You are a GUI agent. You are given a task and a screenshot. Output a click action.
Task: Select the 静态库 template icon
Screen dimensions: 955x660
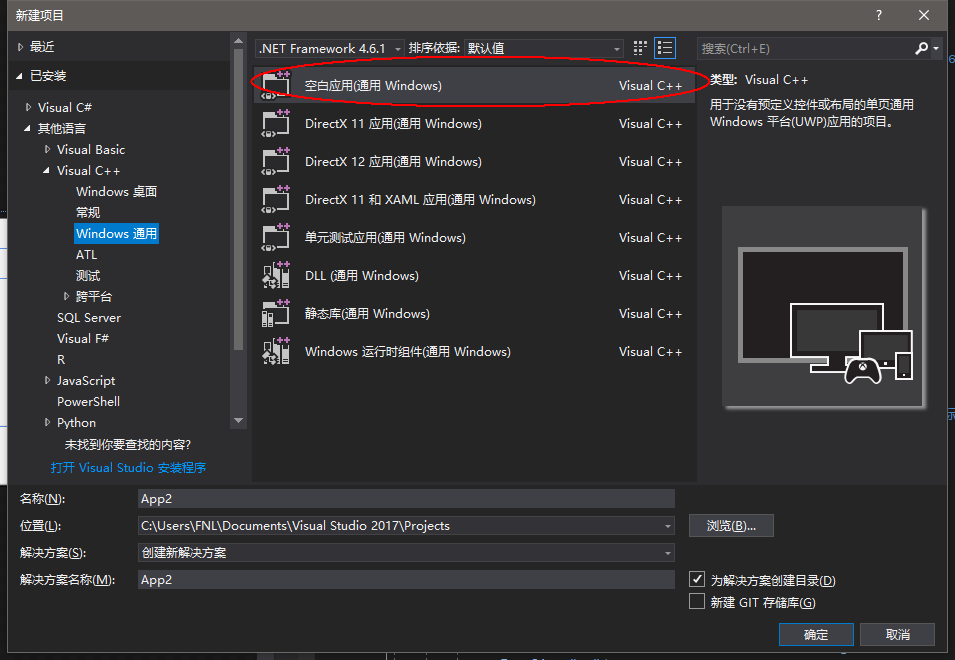[x=275, y=314]
